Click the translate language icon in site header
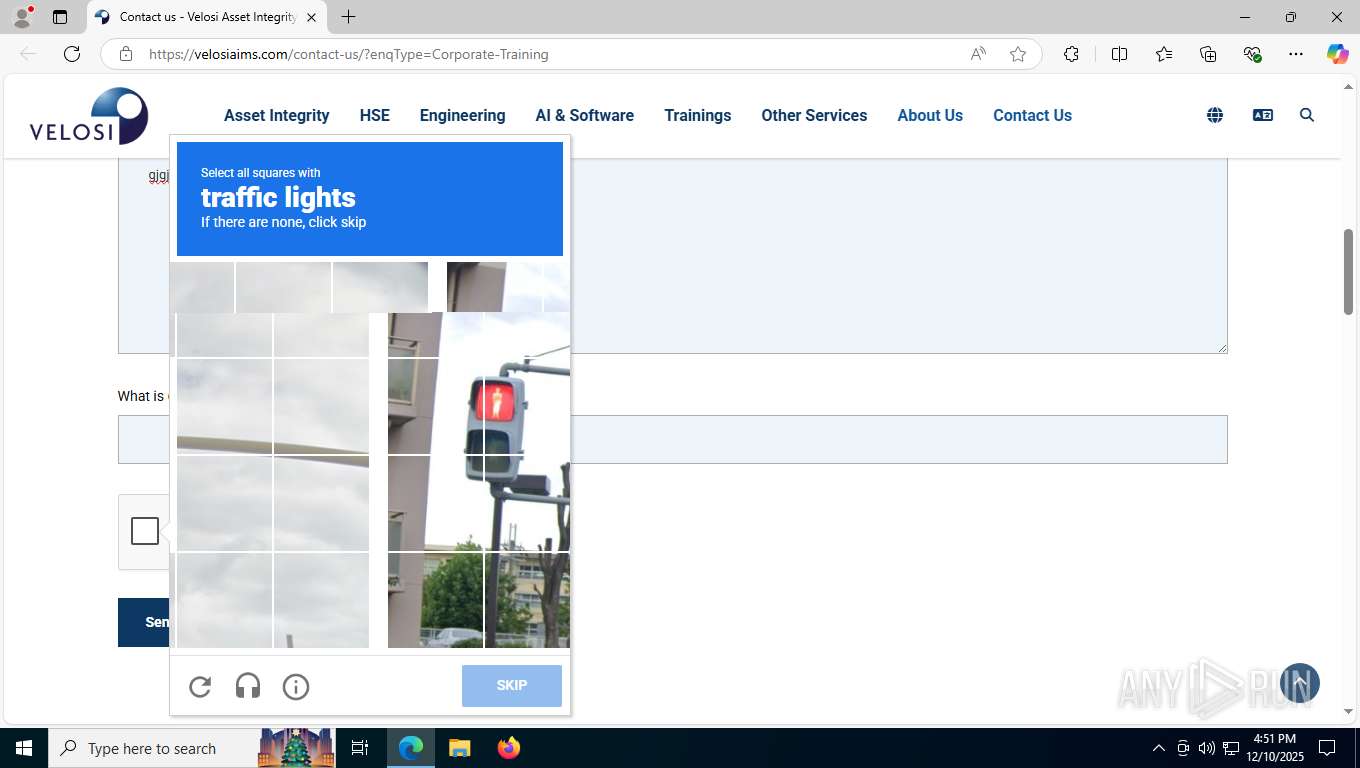1360x768 pixels. coord(1263,115)
